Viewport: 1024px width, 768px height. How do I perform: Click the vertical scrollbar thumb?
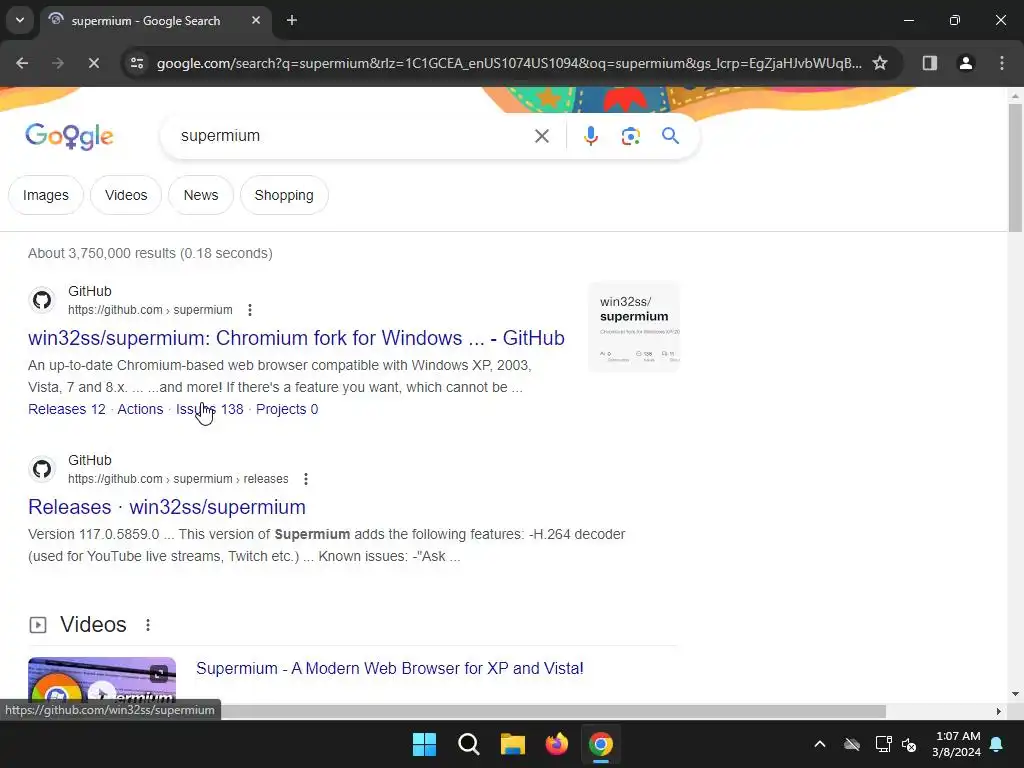[x=1015, y=167]
